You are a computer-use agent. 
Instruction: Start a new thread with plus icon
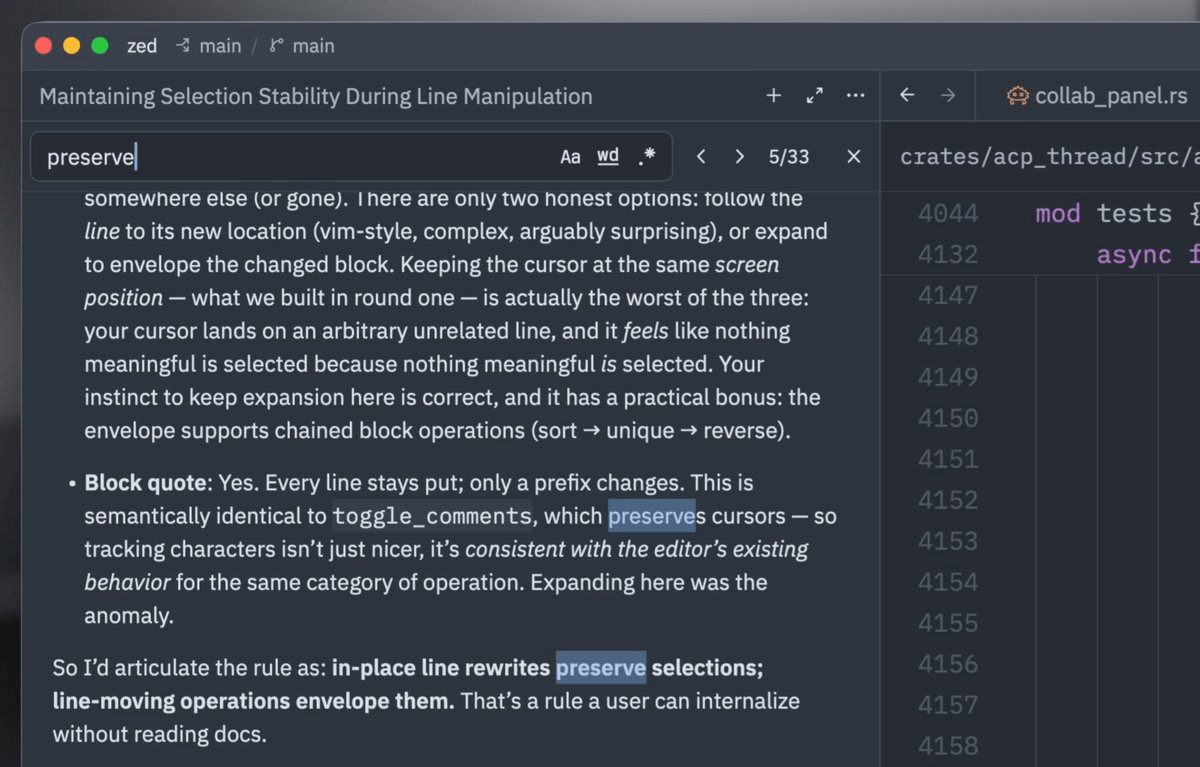773,96
